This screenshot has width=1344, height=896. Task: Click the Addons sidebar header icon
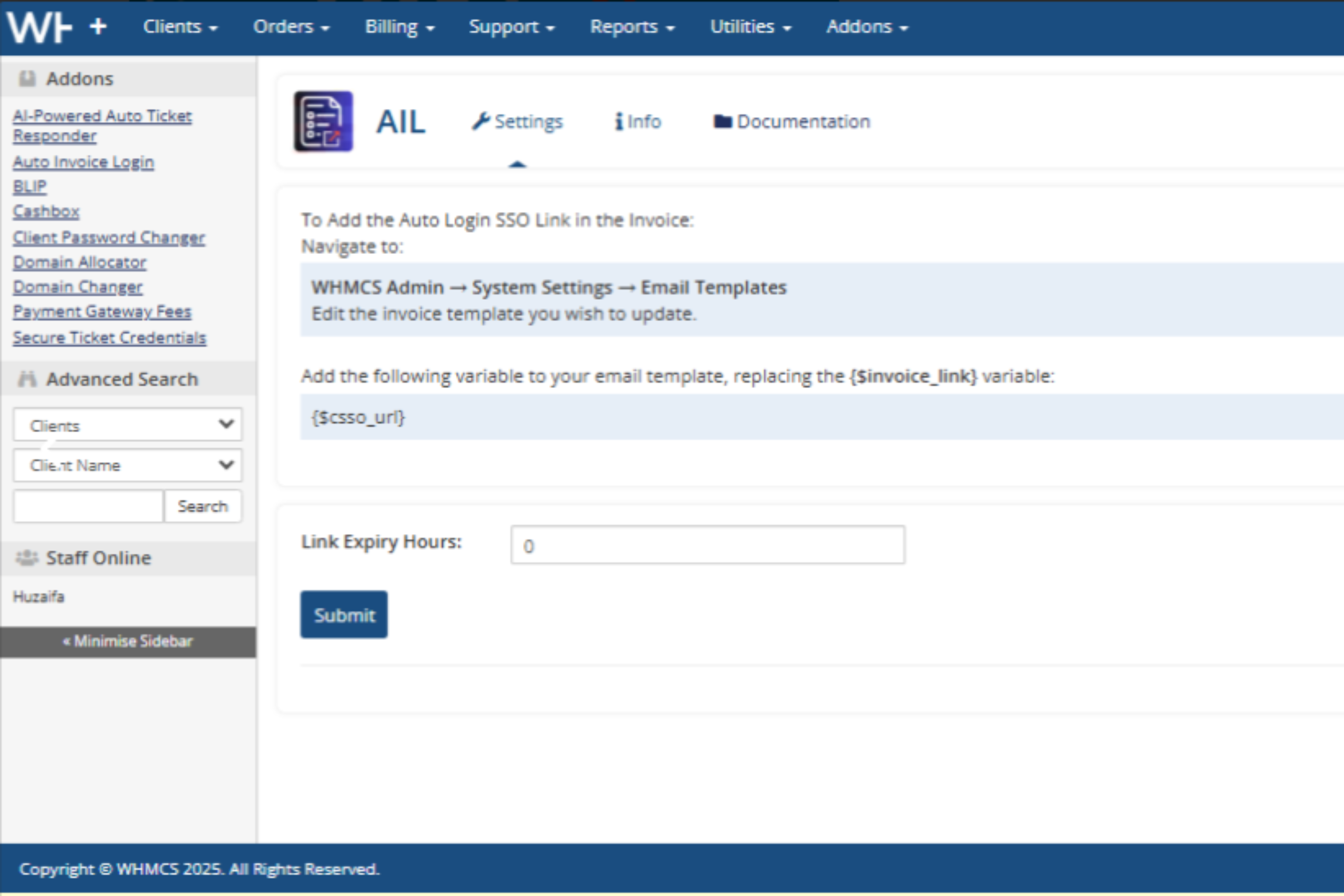click(27, 79)
